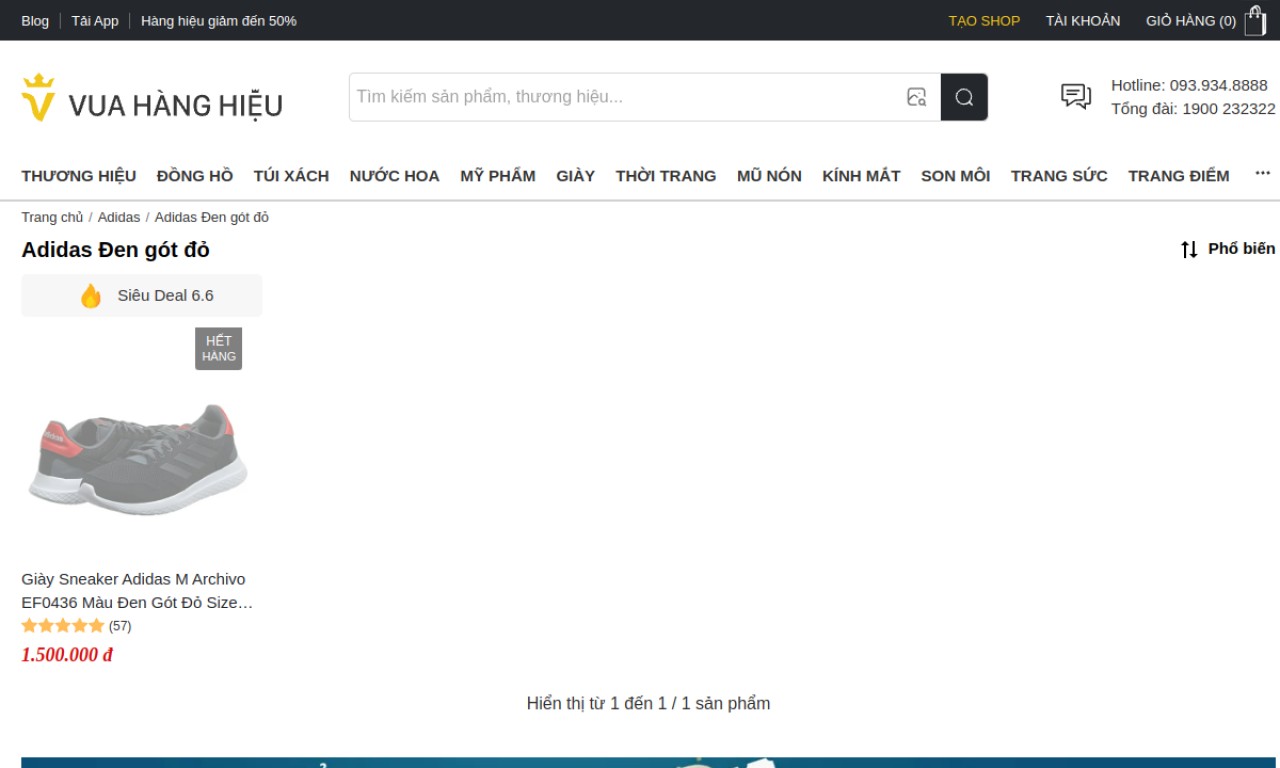Click the five-star rating of the sneaker
Screen dimensions: 1280x768
pos(63,626)
